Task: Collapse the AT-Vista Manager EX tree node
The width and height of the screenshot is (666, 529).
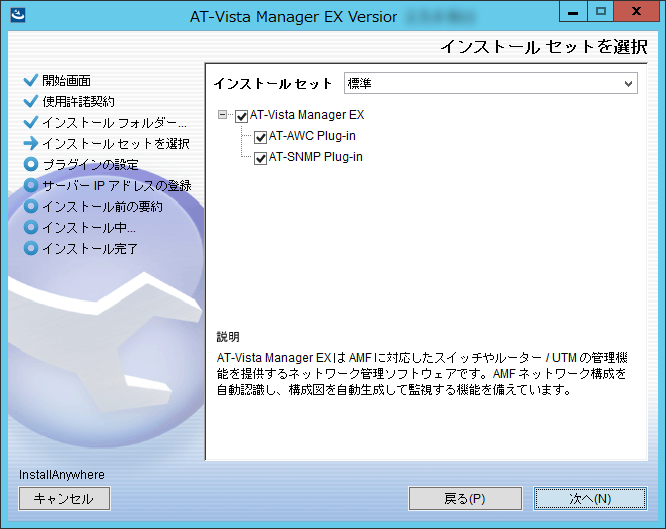Action: click(223, 116)
